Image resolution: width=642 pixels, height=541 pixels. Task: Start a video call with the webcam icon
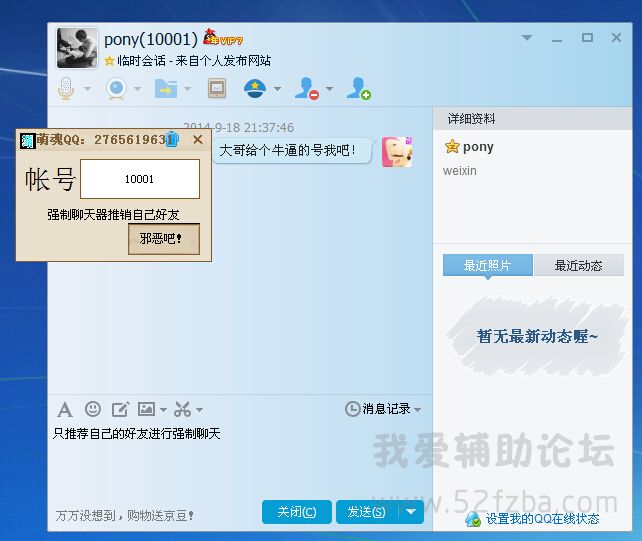(116, 88)
